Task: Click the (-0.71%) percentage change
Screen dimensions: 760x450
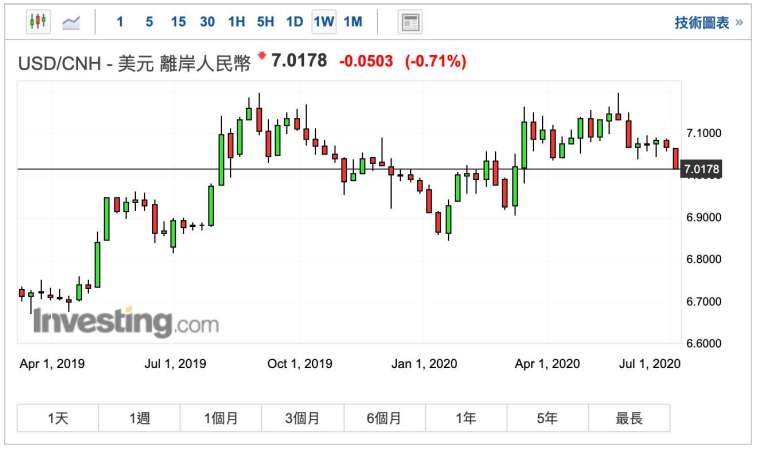Action: [436, 62]
